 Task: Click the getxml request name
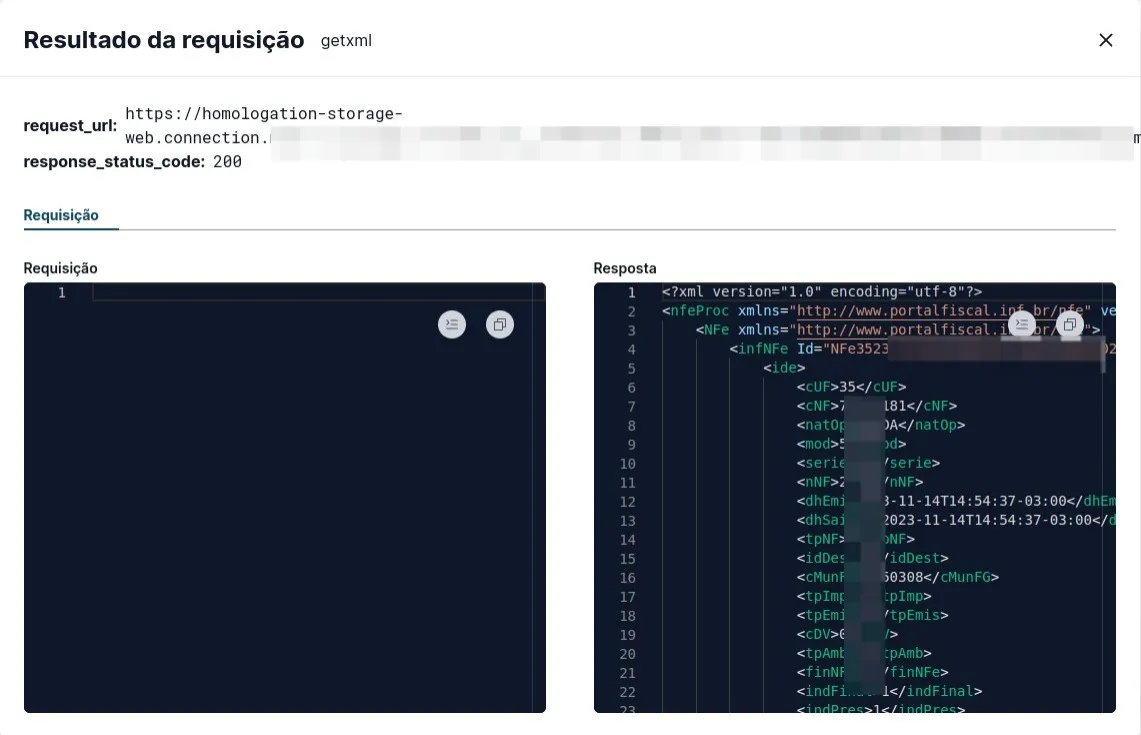pos(346,41)
